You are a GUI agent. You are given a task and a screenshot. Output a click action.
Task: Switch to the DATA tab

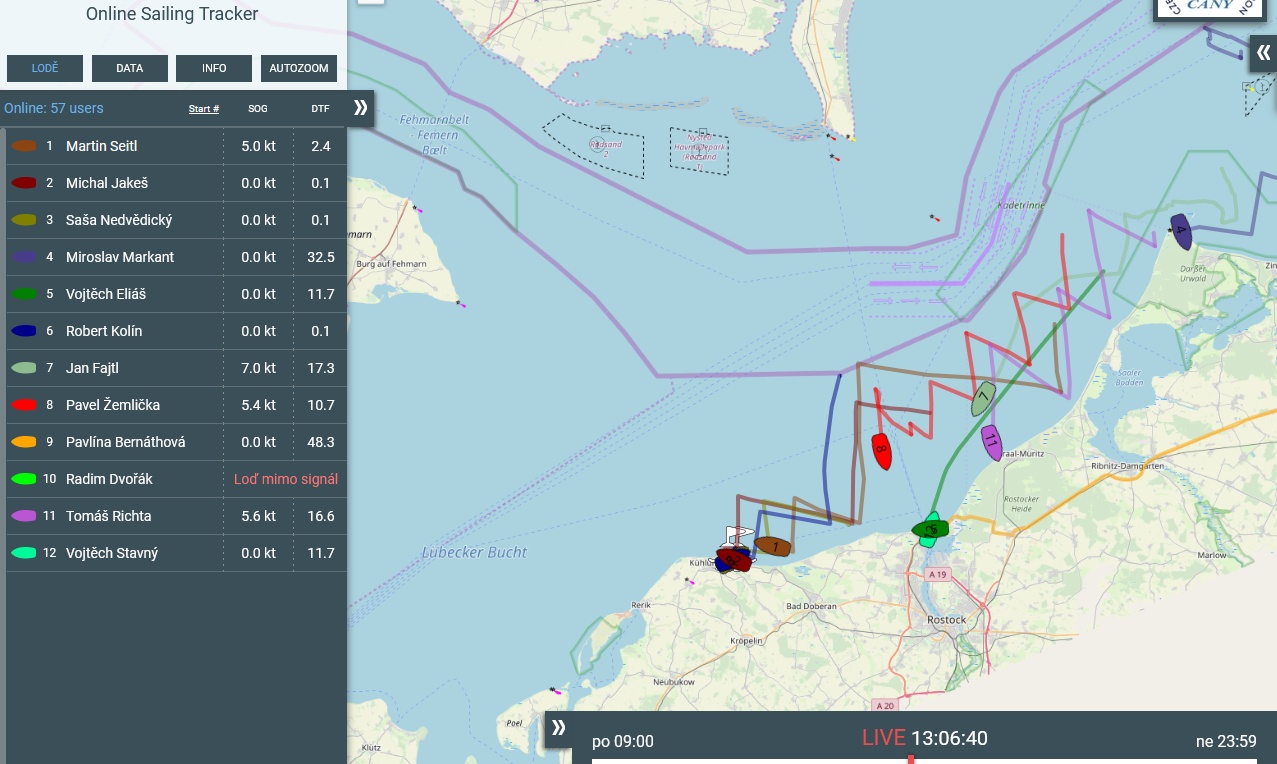(x=130, y=68)
